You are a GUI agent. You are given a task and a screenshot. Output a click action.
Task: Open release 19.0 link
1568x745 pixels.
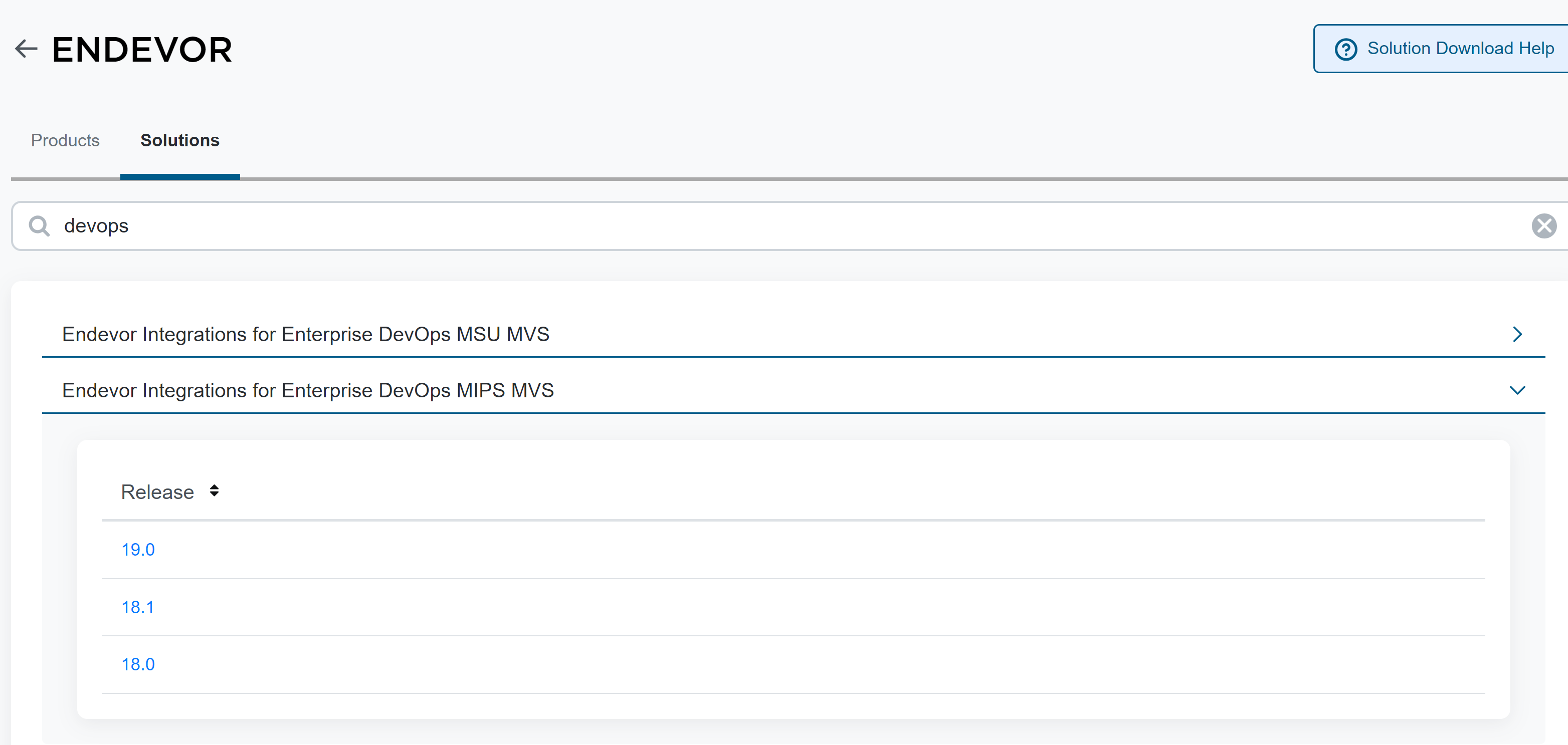(x=138, y=550)
